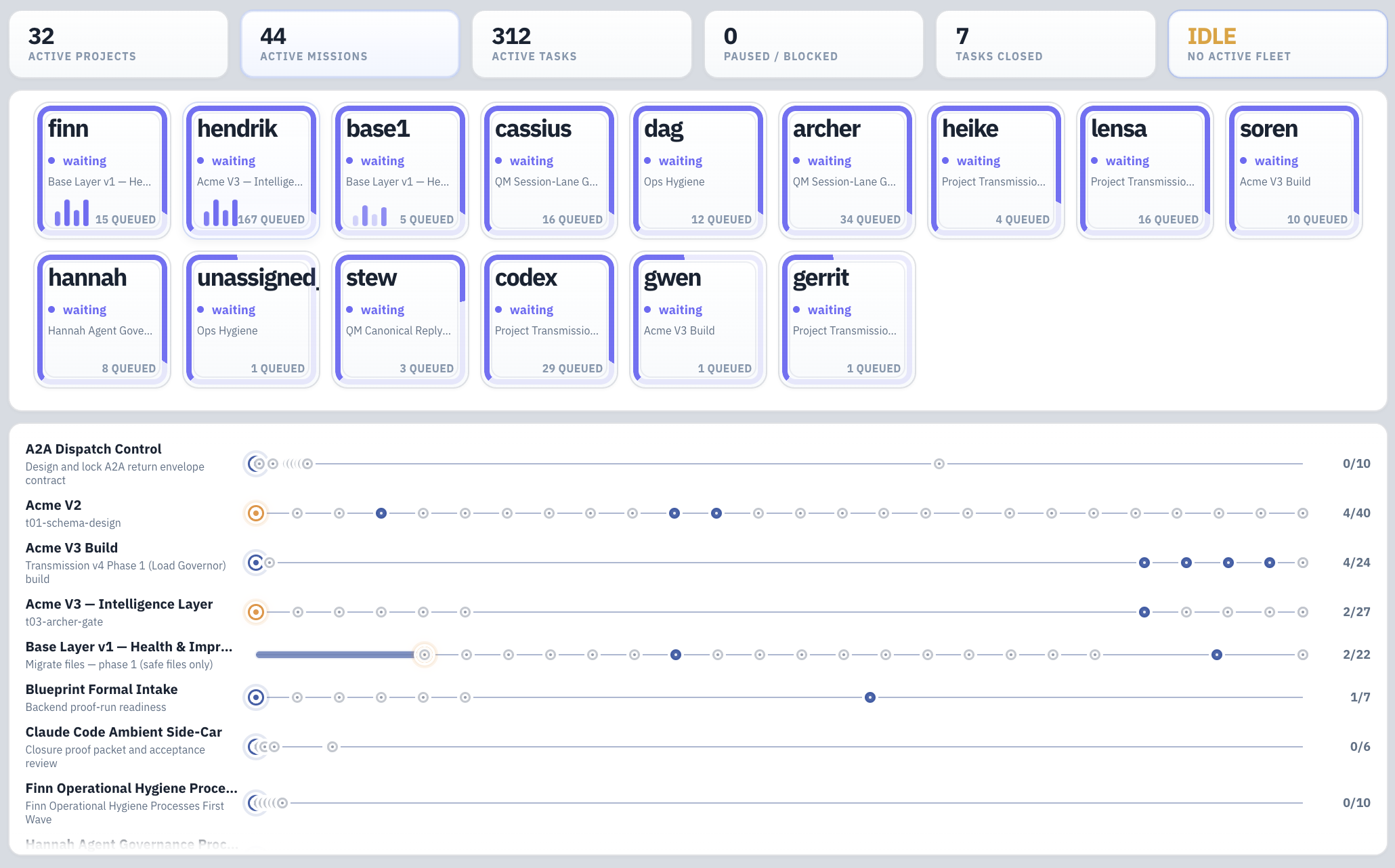This screenshot has width=1395, height=868.
Task: Click the bar chart icon in finn card
Action: [x=72, y=213]
